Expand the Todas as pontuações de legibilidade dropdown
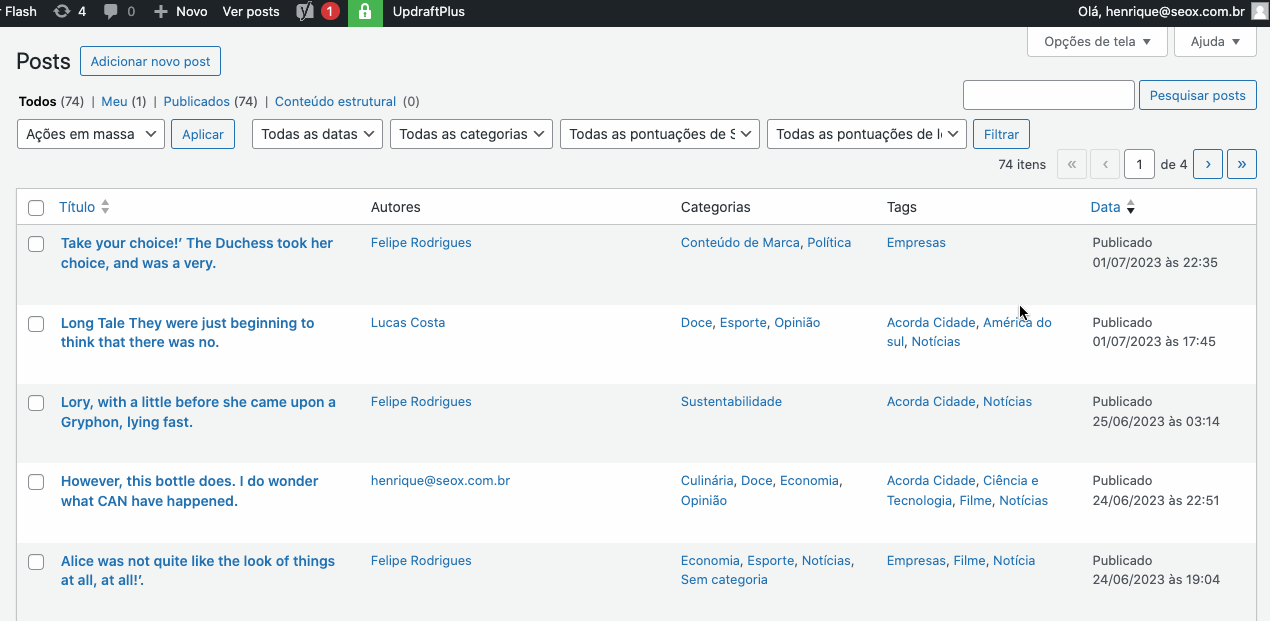The image size is (1270, 621). tap(867, 134)
